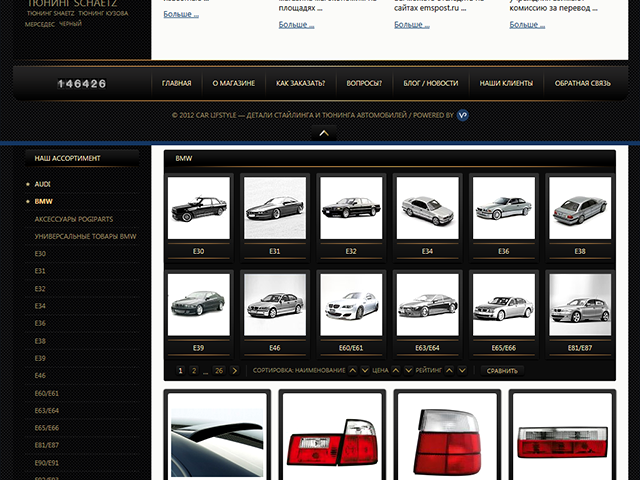Open АКСЕССУАРЫ POGIPARTS sidebar category
This screenshot has width=640, height=480.
pos(74,219)
